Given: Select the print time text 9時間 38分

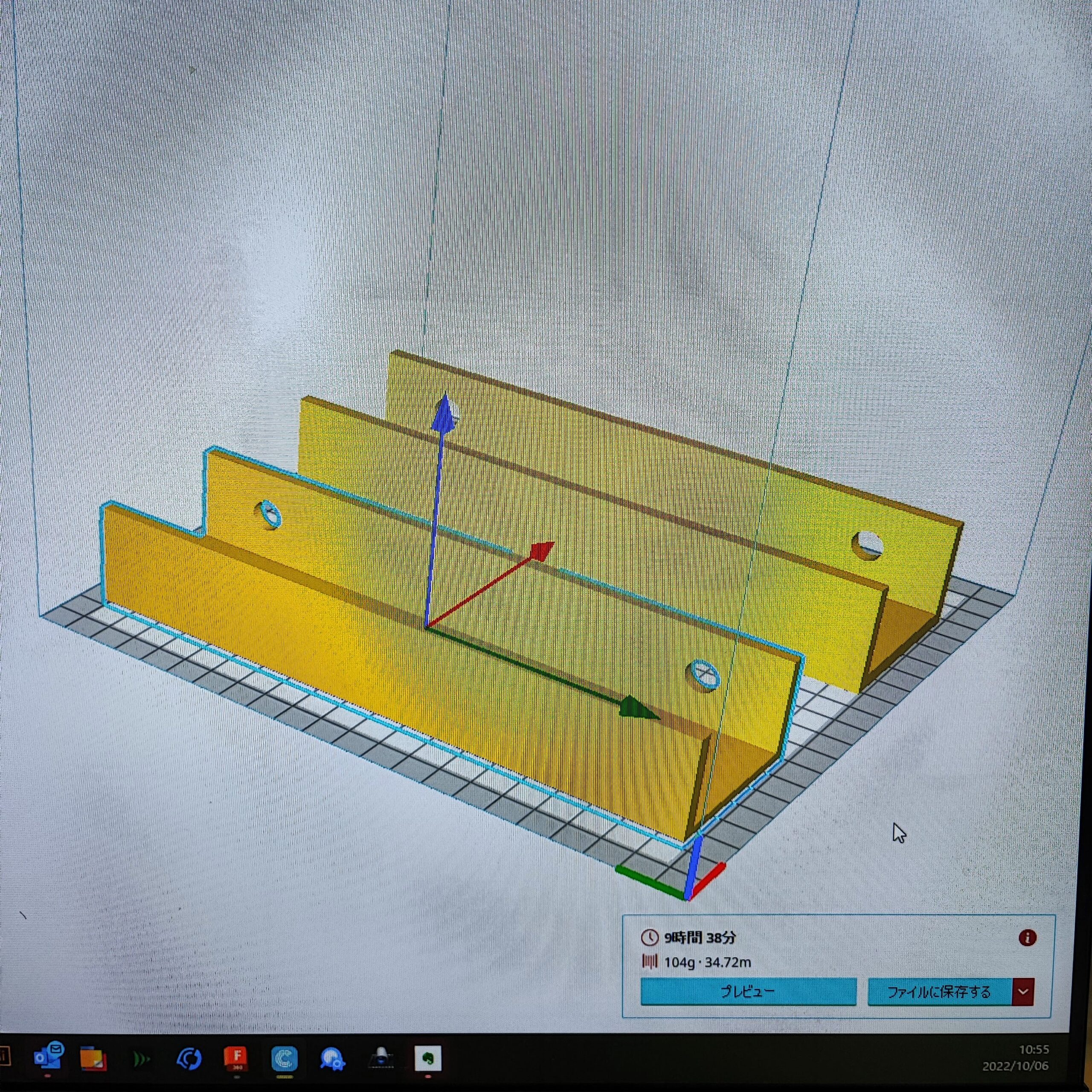Looking at the screenshot, I should click(x=700, y=938).
